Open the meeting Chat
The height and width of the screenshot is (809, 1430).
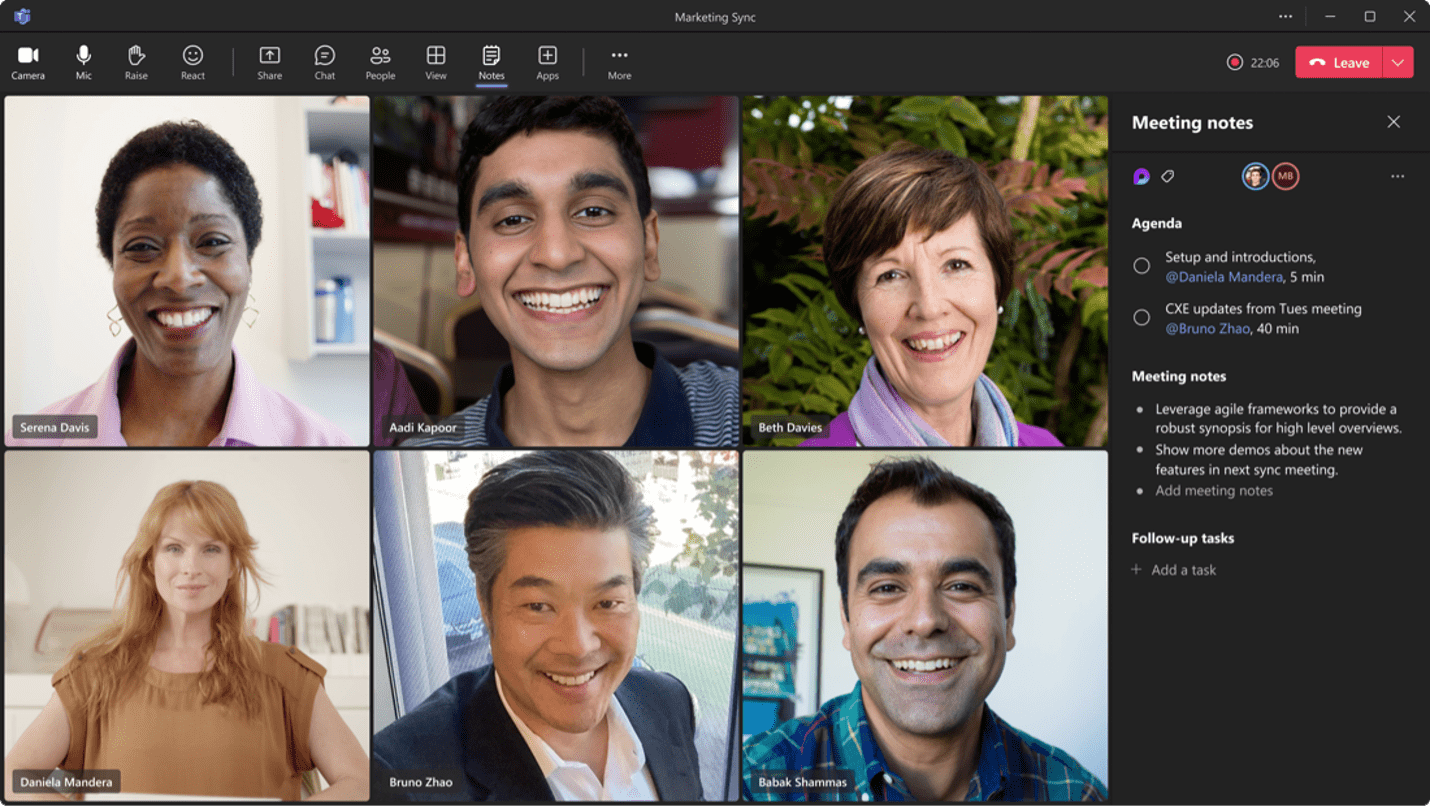(325, 62)
